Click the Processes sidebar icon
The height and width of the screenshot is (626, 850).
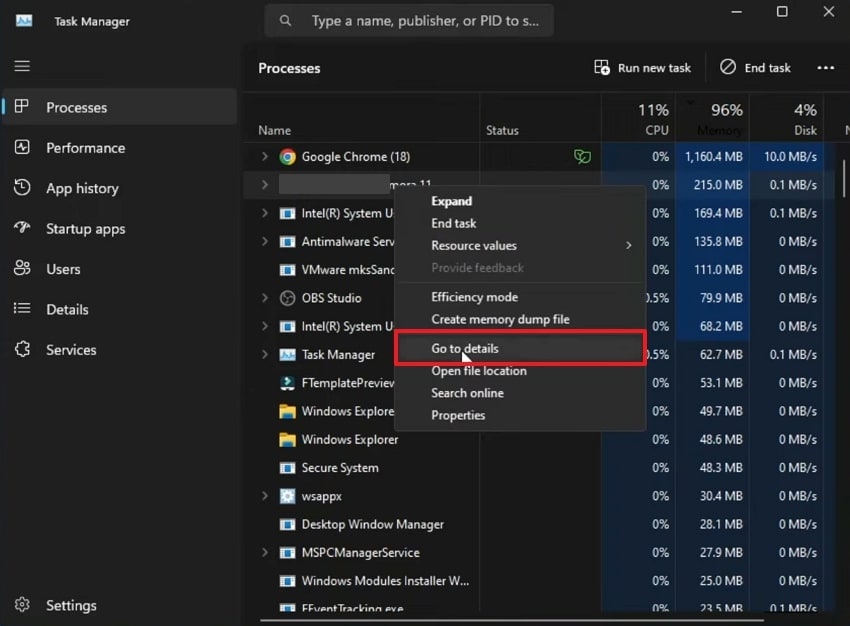[22, 107]
